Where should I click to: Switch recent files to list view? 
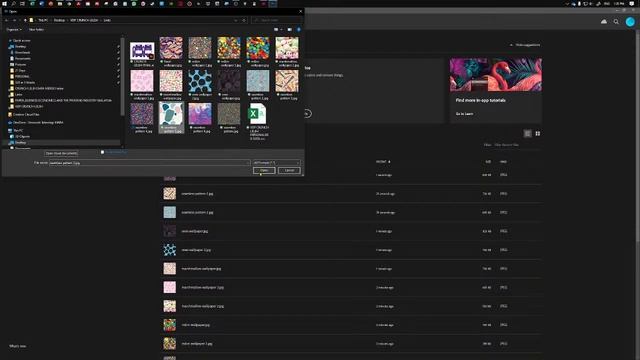tap(527, 133)
